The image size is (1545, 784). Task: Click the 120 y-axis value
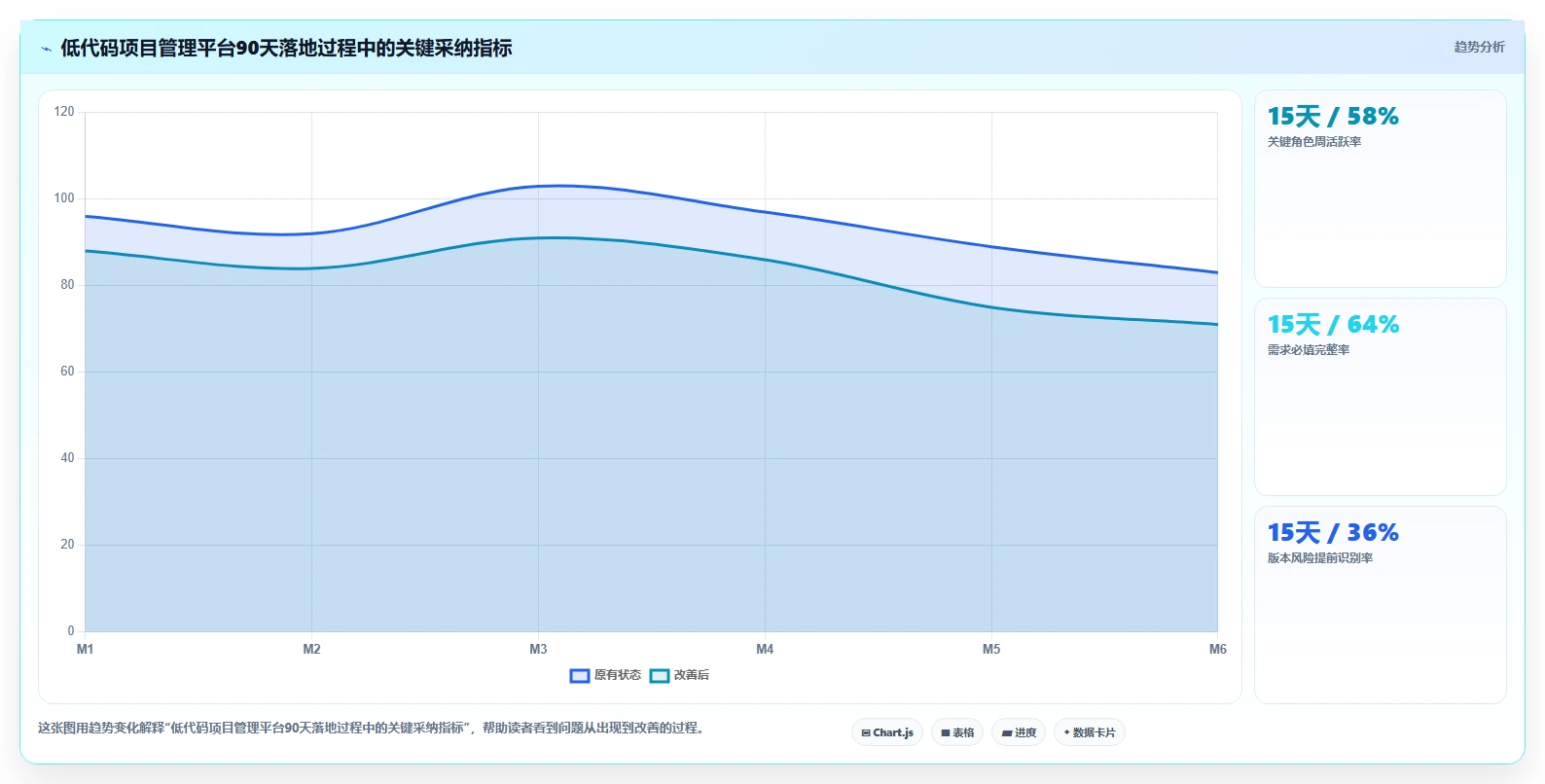coord(64,112)
